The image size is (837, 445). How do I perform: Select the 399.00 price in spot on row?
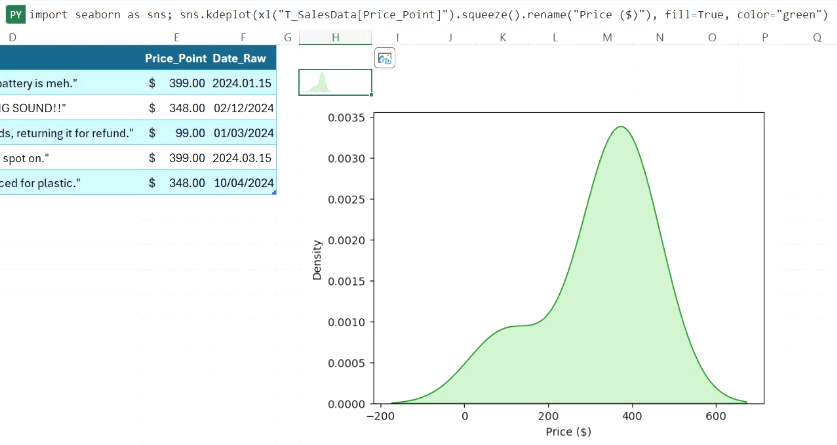(x=176, y=158)
